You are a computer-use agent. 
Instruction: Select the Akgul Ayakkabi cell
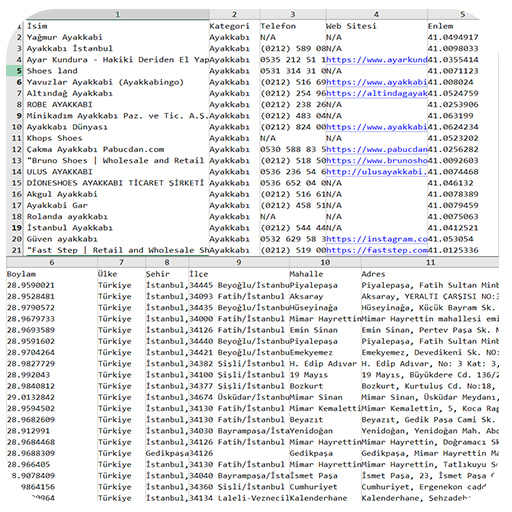pos(117,194)
